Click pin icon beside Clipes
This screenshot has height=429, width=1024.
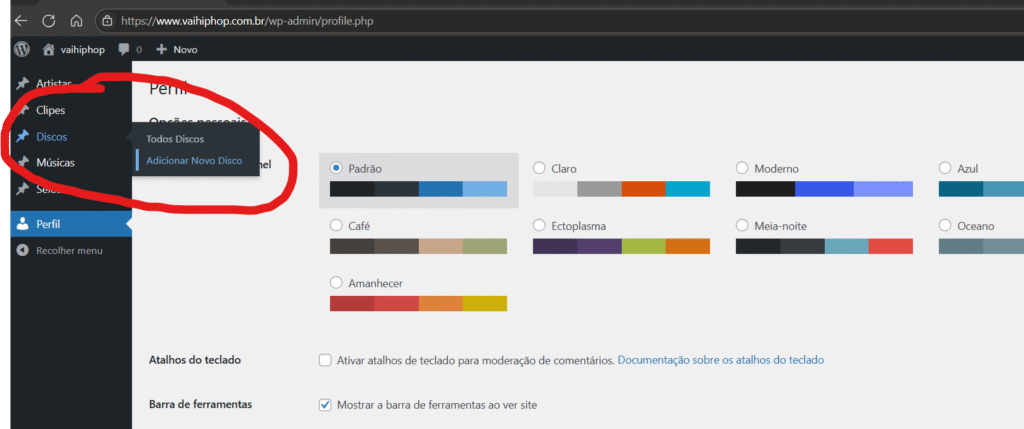point(22,110)
